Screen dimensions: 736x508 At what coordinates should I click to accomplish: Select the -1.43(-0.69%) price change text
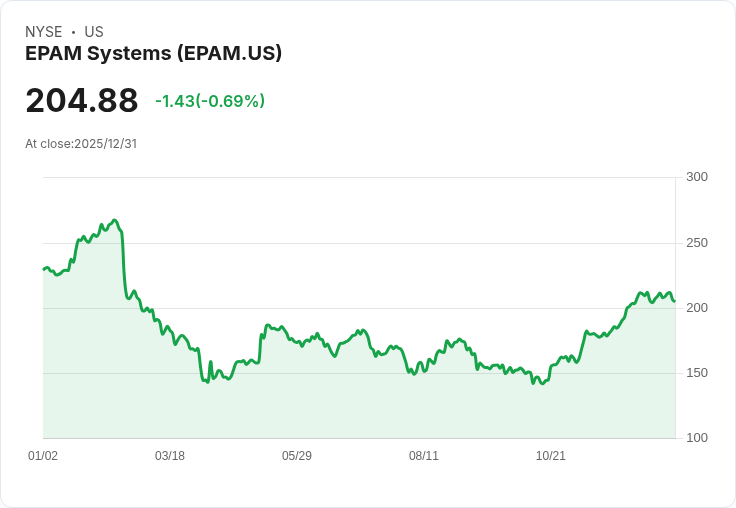pyautogui.click(x=210, y=101)
